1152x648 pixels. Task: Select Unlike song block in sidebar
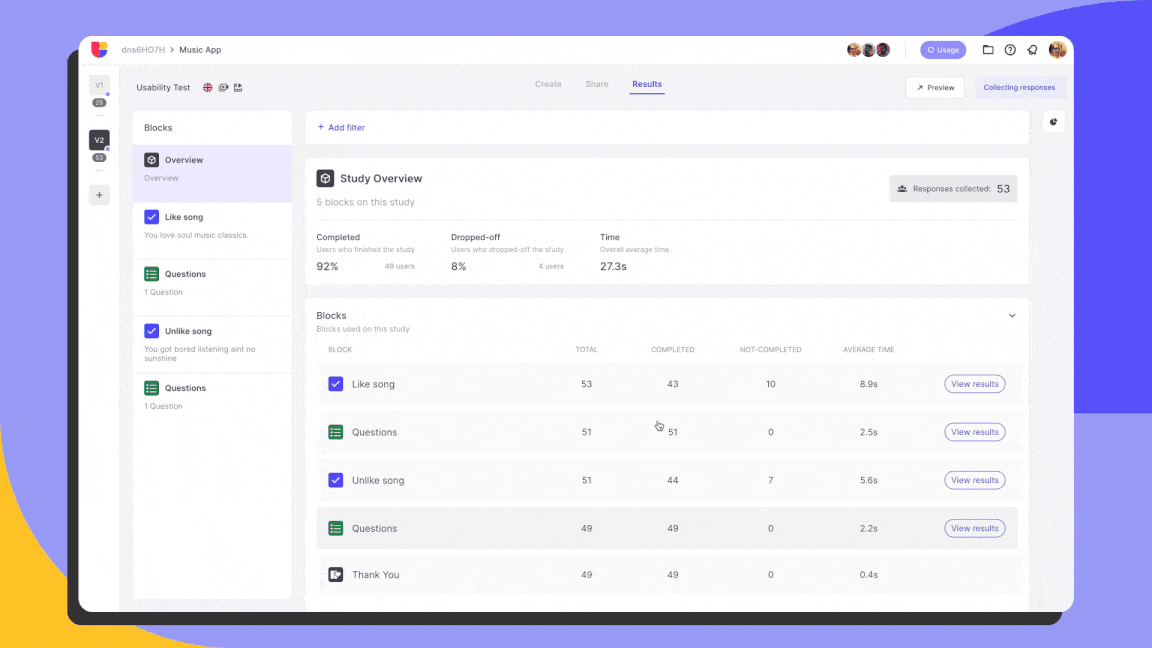click(x=212, y=339)
